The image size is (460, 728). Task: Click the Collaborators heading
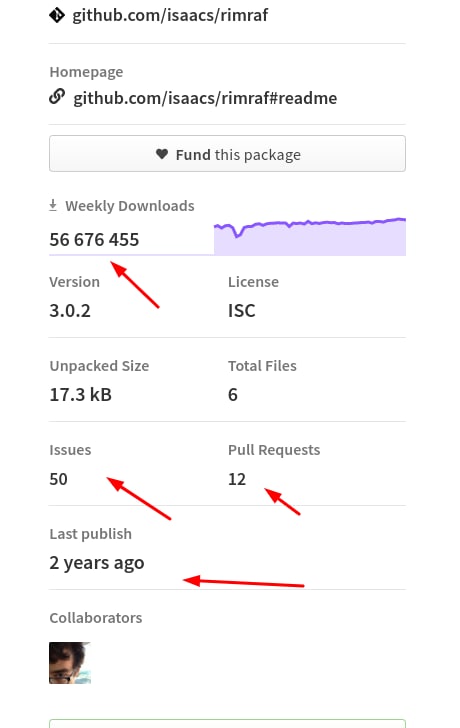(96, 618)
